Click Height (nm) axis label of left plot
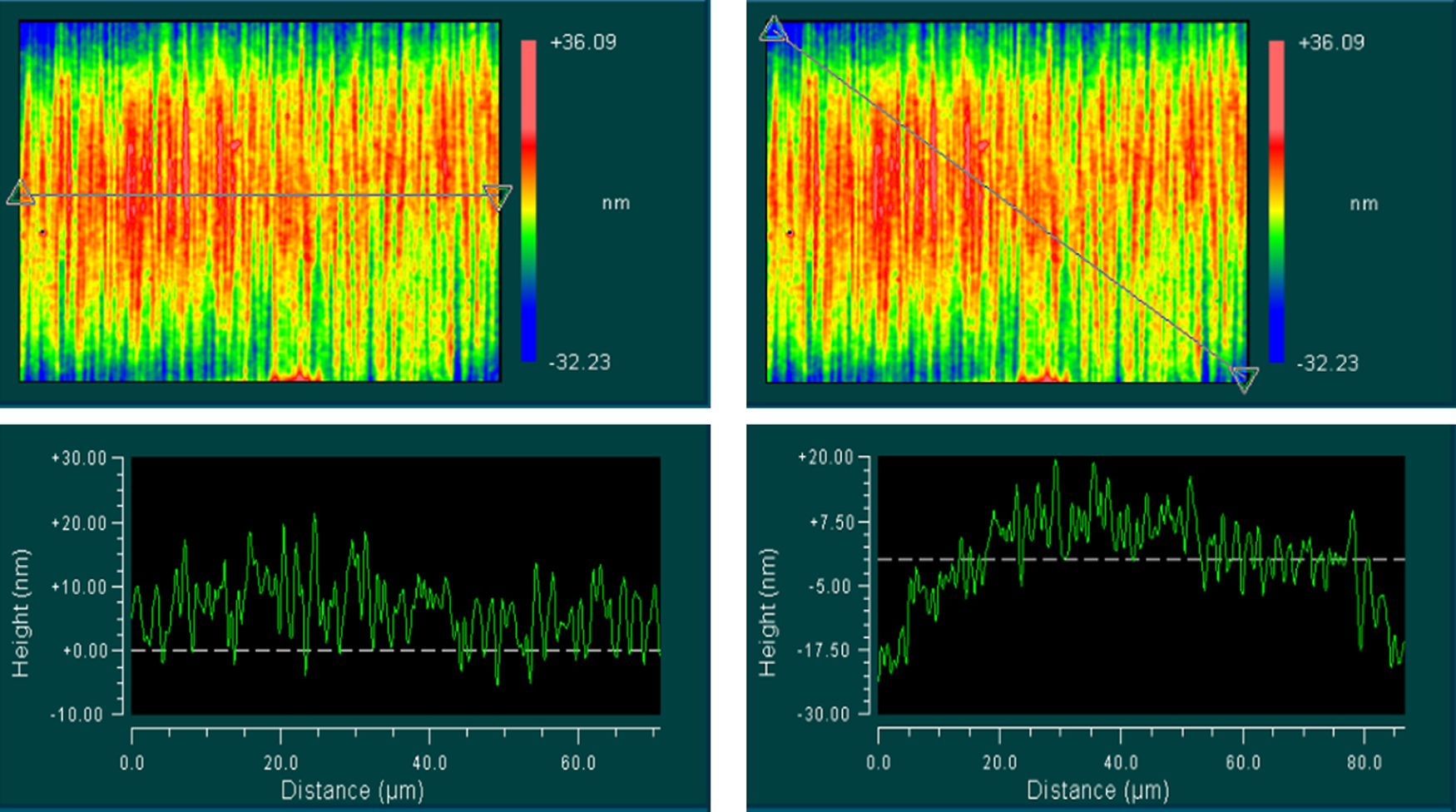This screenshot has height=812, width=1456. coord(21,613)
